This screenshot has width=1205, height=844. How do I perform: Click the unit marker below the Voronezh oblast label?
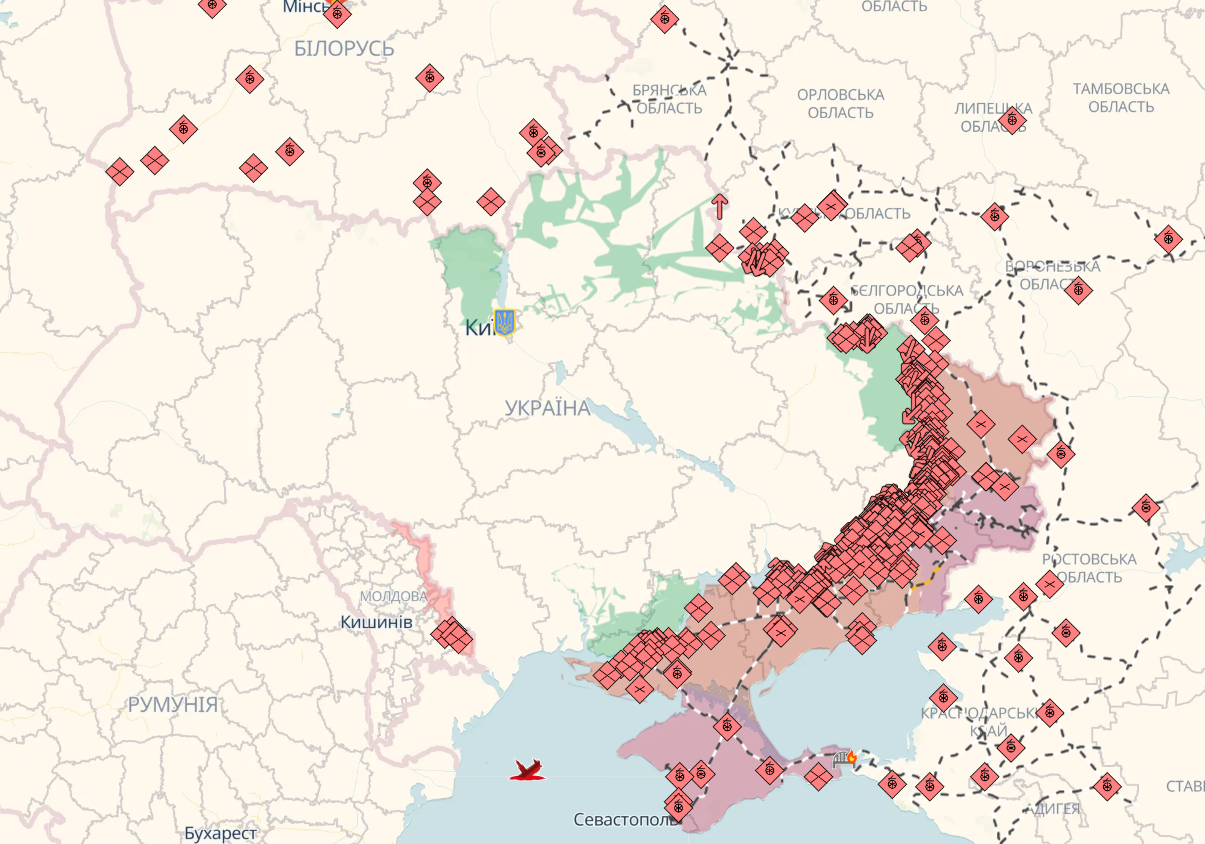(1078, 291)
